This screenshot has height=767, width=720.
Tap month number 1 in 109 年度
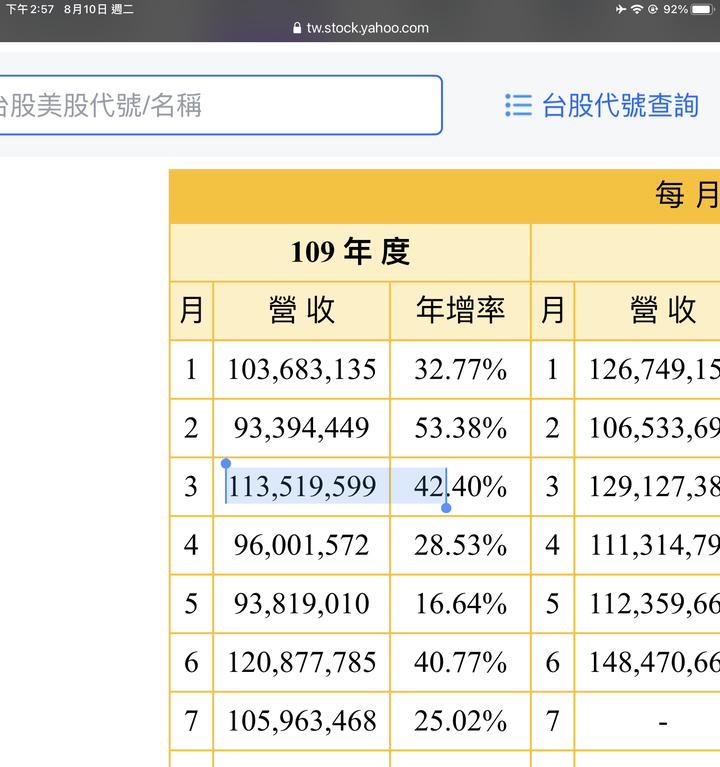click(191, 369)
